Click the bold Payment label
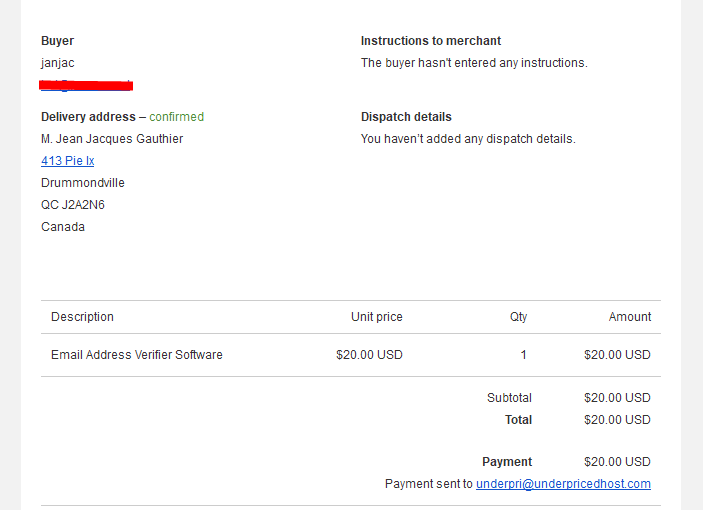The image size is (703, 510). click(507, 462)
